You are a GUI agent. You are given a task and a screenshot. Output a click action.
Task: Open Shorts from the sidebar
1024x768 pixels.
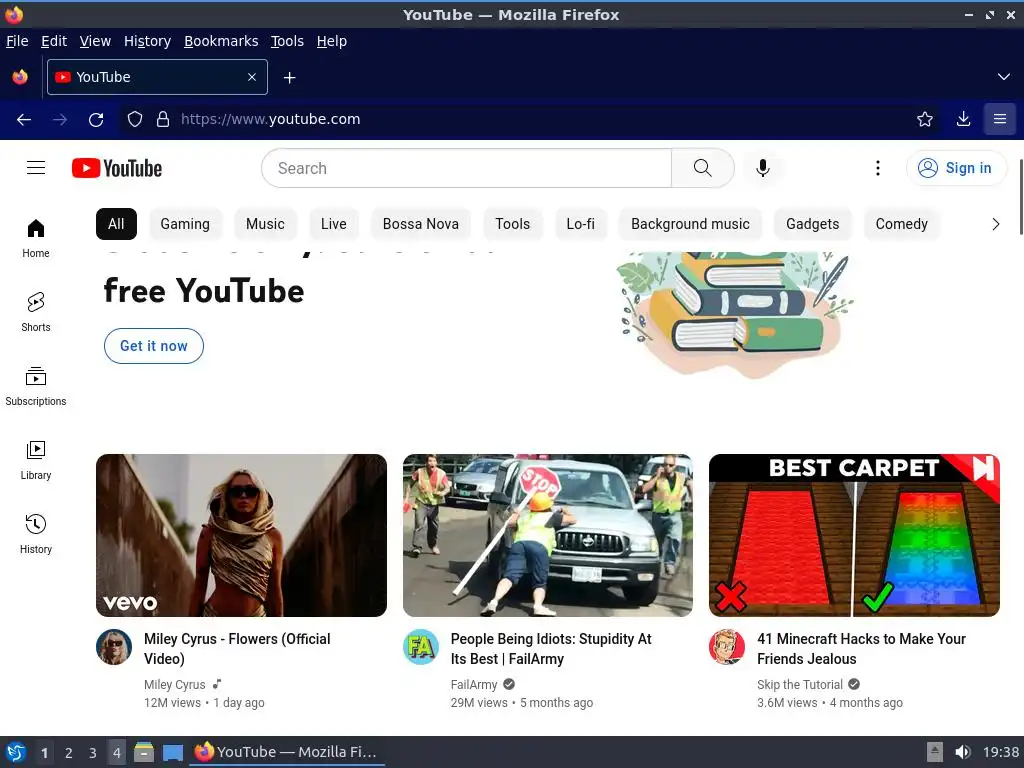tap(36, 312)
